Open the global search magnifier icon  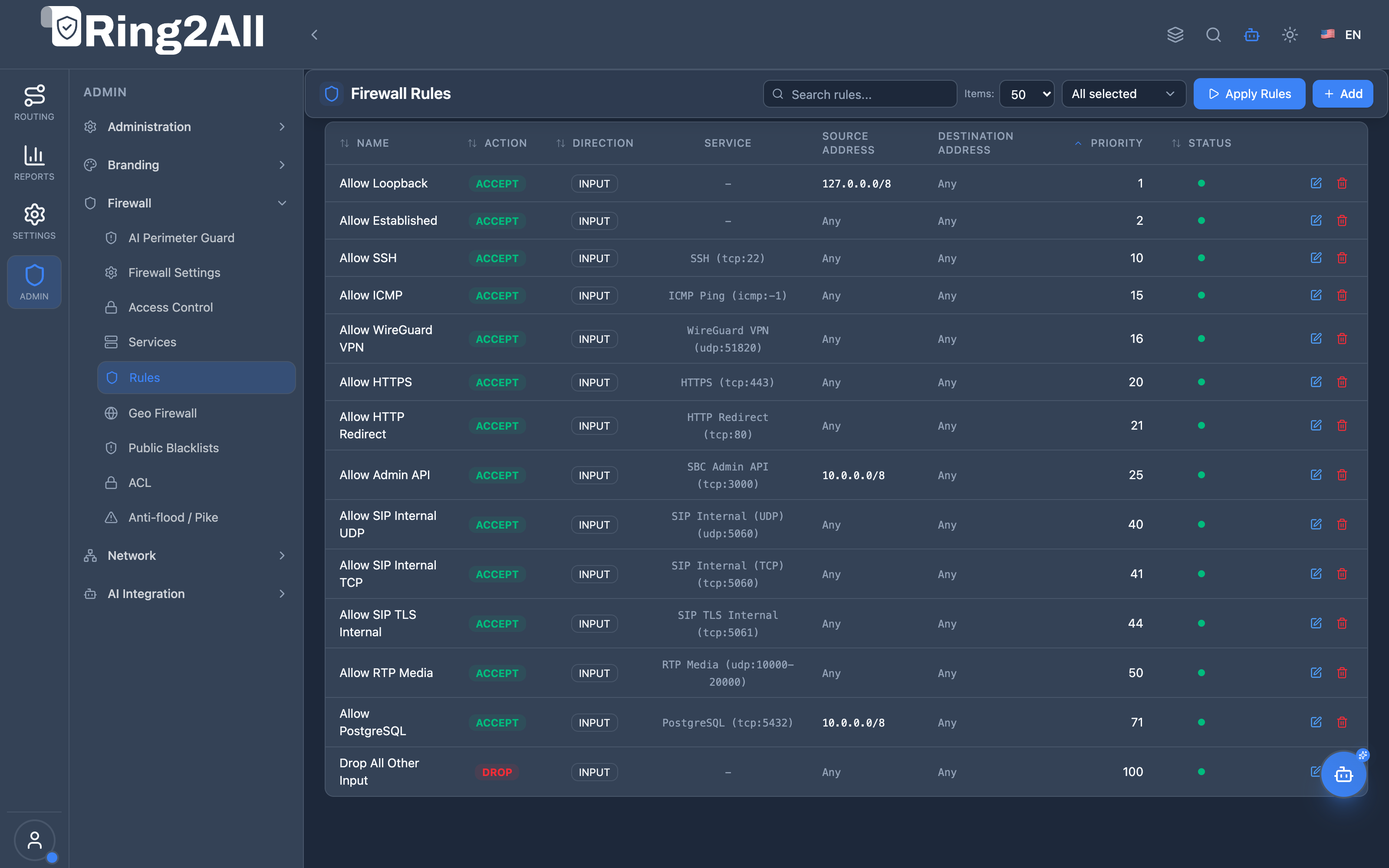coord(1213,34)
